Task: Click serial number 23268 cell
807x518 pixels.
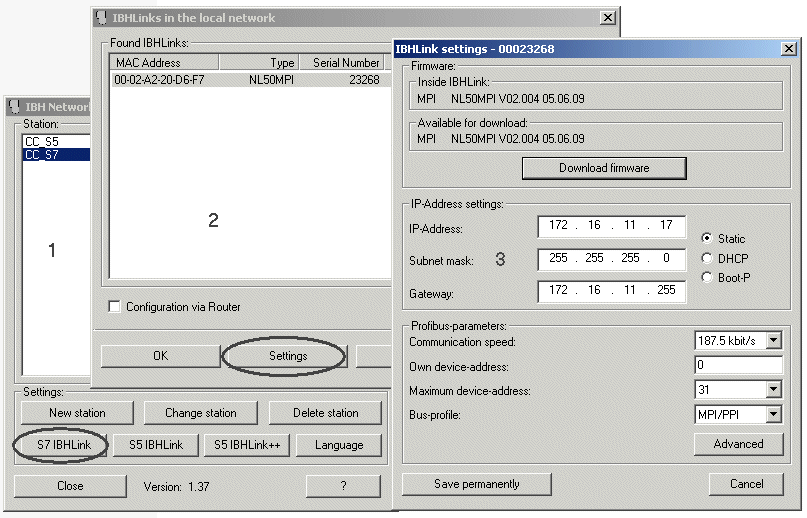Action: click(x=364, y=80)
